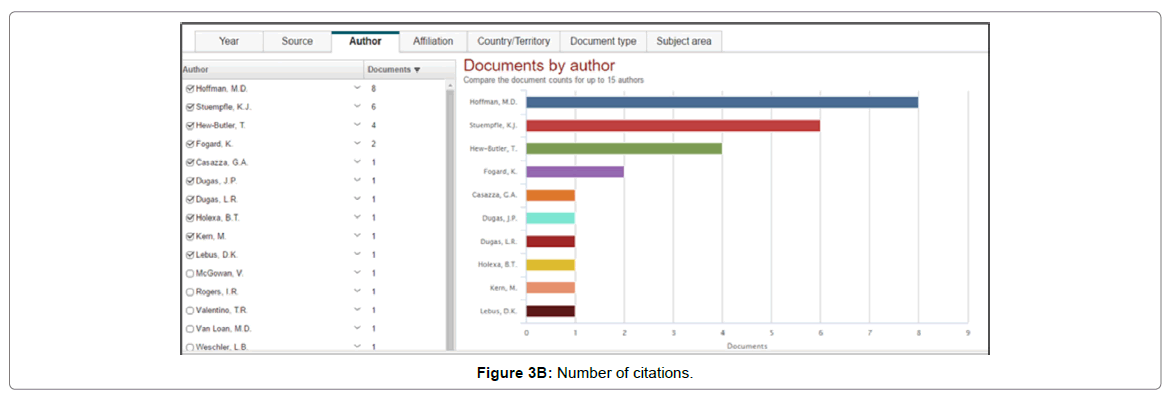Open the chevron for Casazza, G.A.

pos(357,162)
